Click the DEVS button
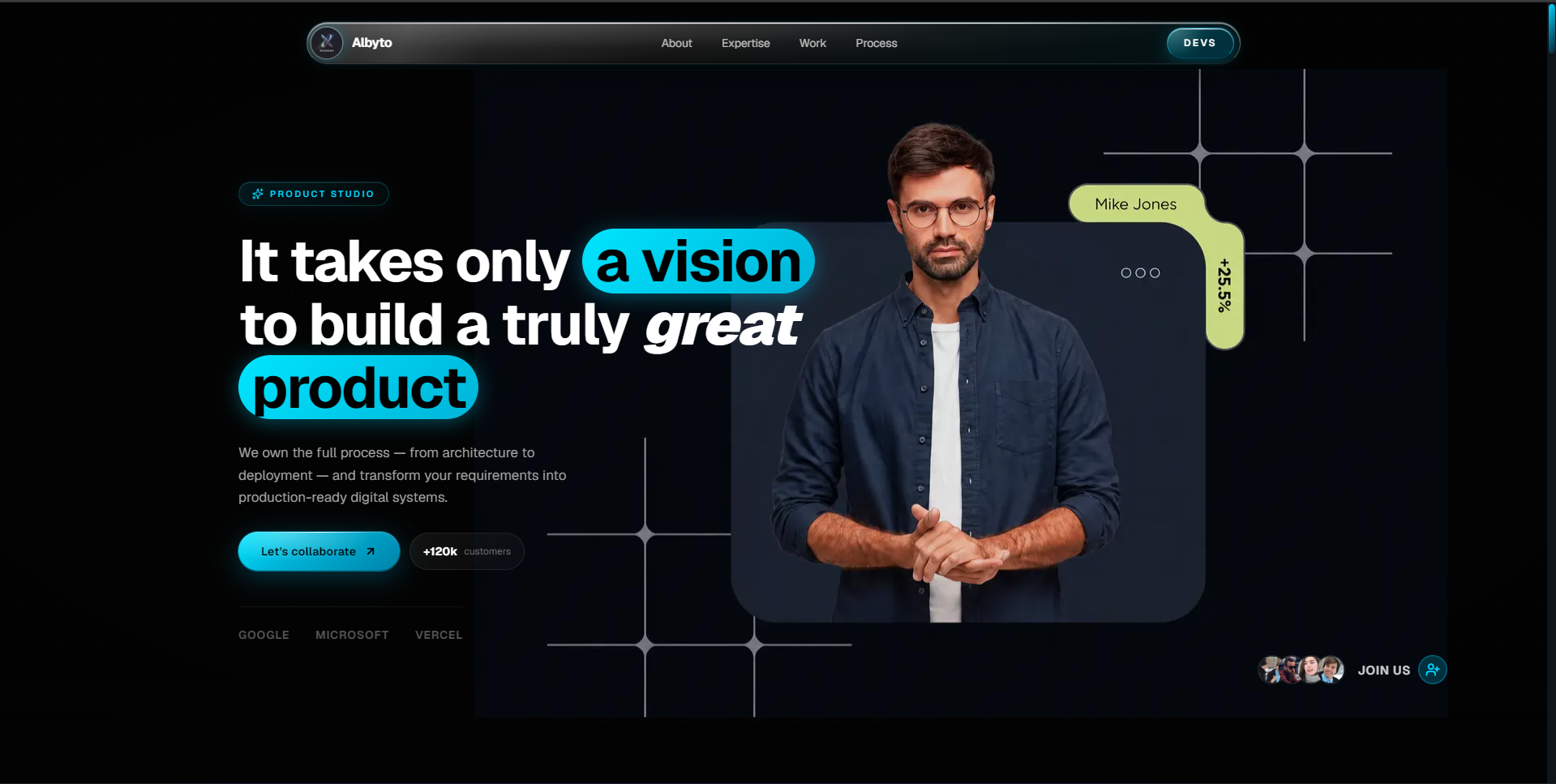 [1200, 43]
